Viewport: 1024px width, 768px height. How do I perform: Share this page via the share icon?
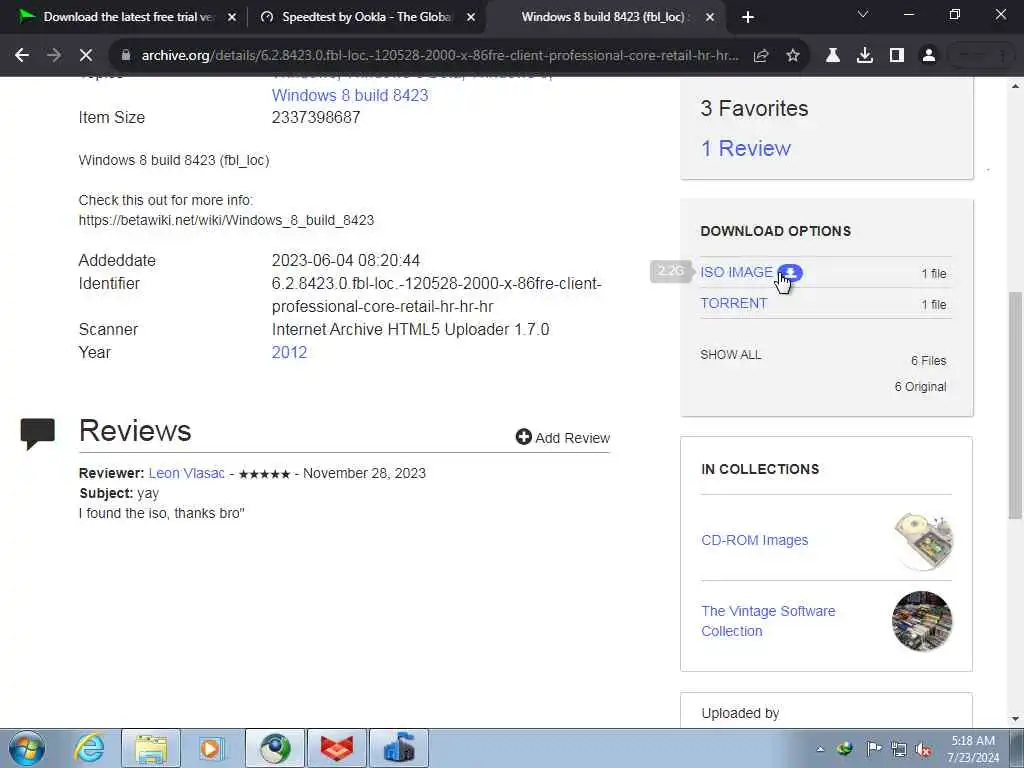pyautogui.click(x=761, y=56)
